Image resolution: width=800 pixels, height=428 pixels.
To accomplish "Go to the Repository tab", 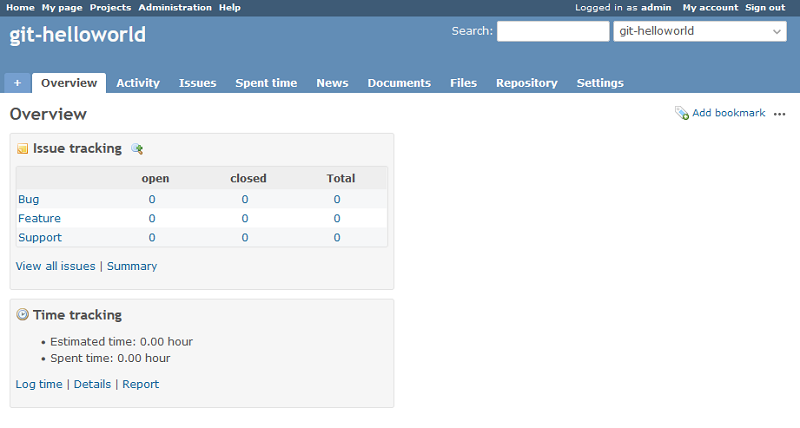I will coord(526,83).
